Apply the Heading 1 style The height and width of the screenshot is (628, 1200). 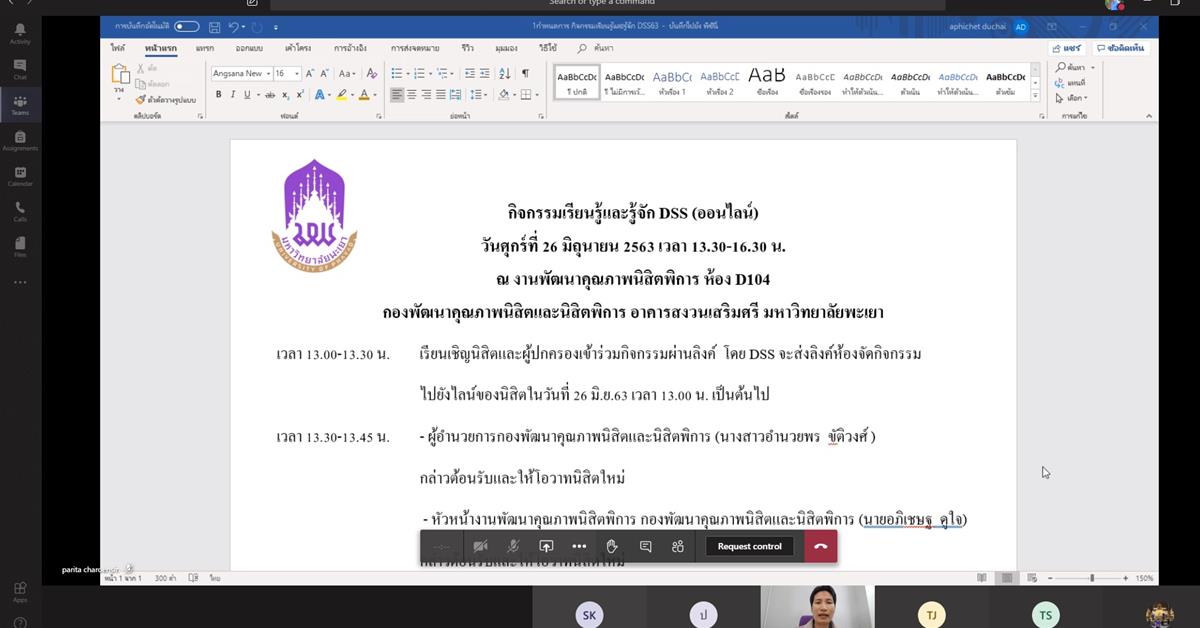672,82
